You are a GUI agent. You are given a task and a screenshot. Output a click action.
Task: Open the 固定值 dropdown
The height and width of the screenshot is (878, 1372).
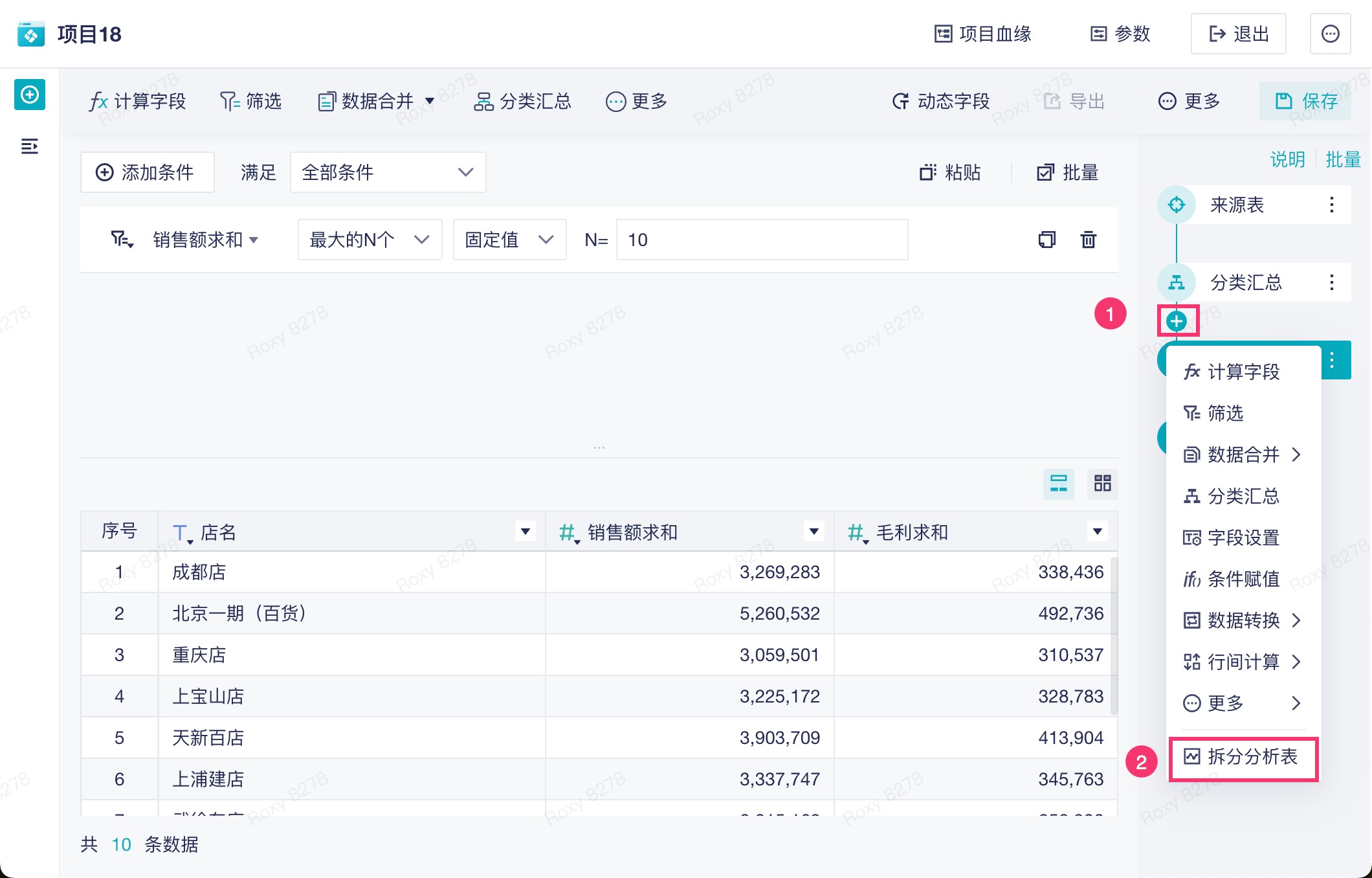pyautogui.click(x=509, y=240)
